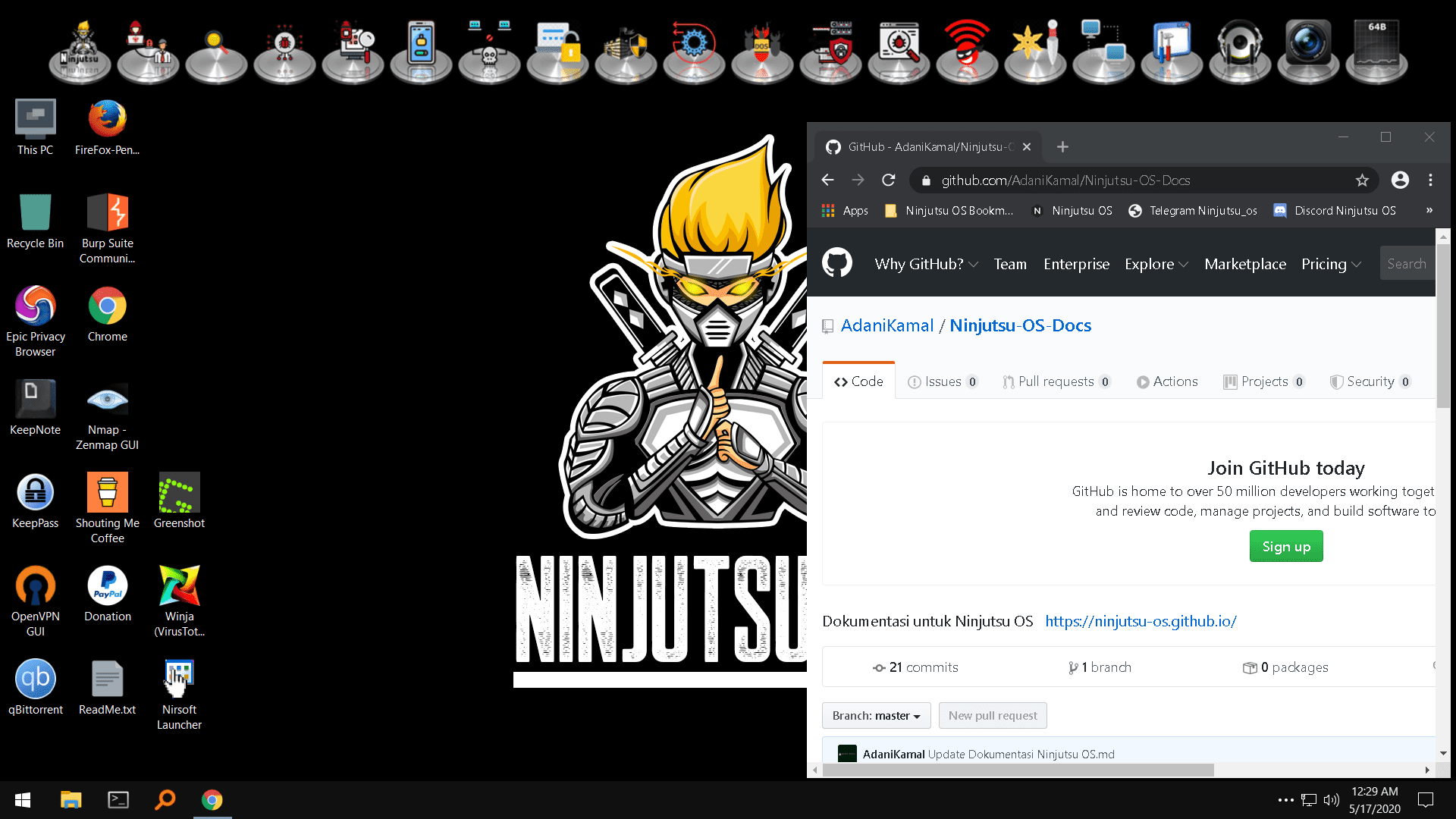Open Shouting Me Coffee desktop icon
This screenshot has height=819, width=1456.
click(x=107, y=508)
